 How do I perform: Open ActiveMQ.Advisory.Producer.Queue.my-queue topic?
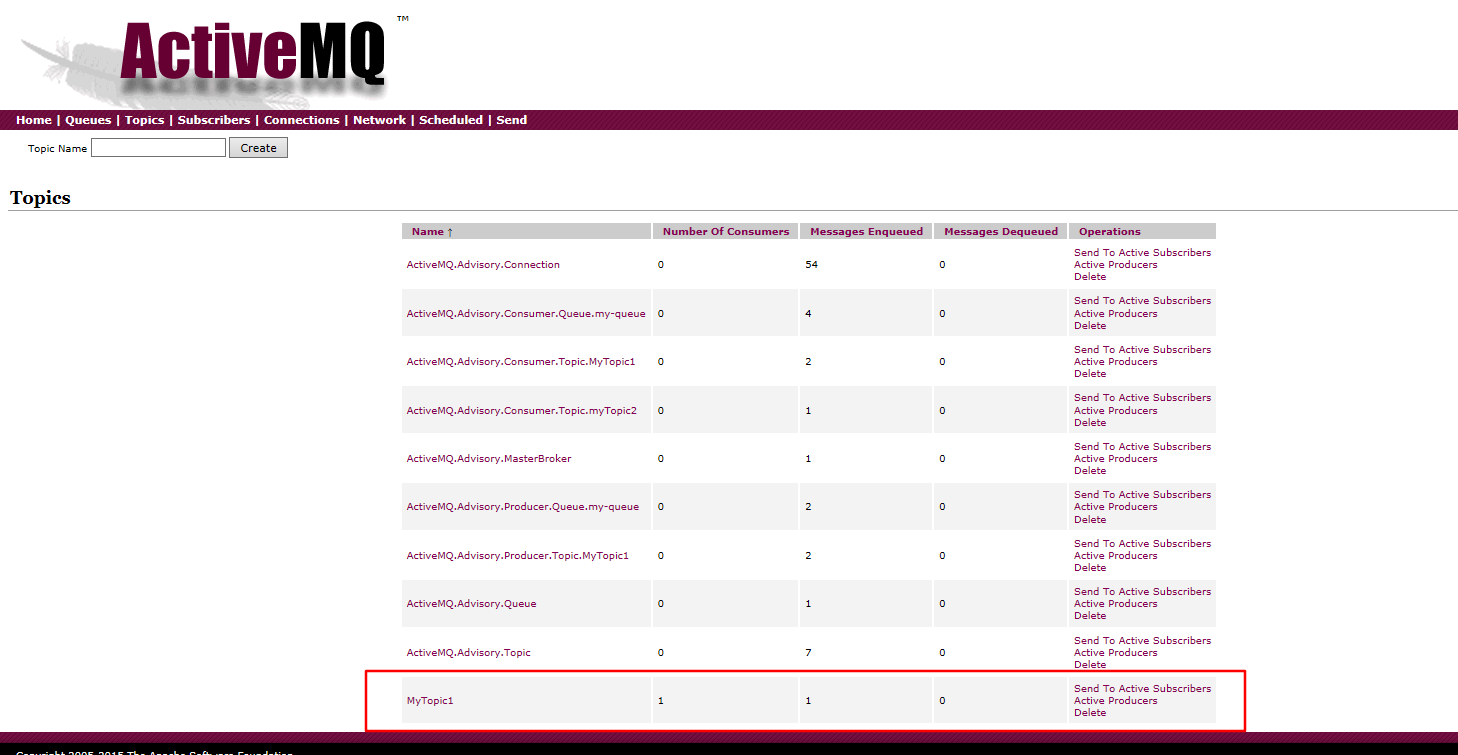click(x=522, y=507)
